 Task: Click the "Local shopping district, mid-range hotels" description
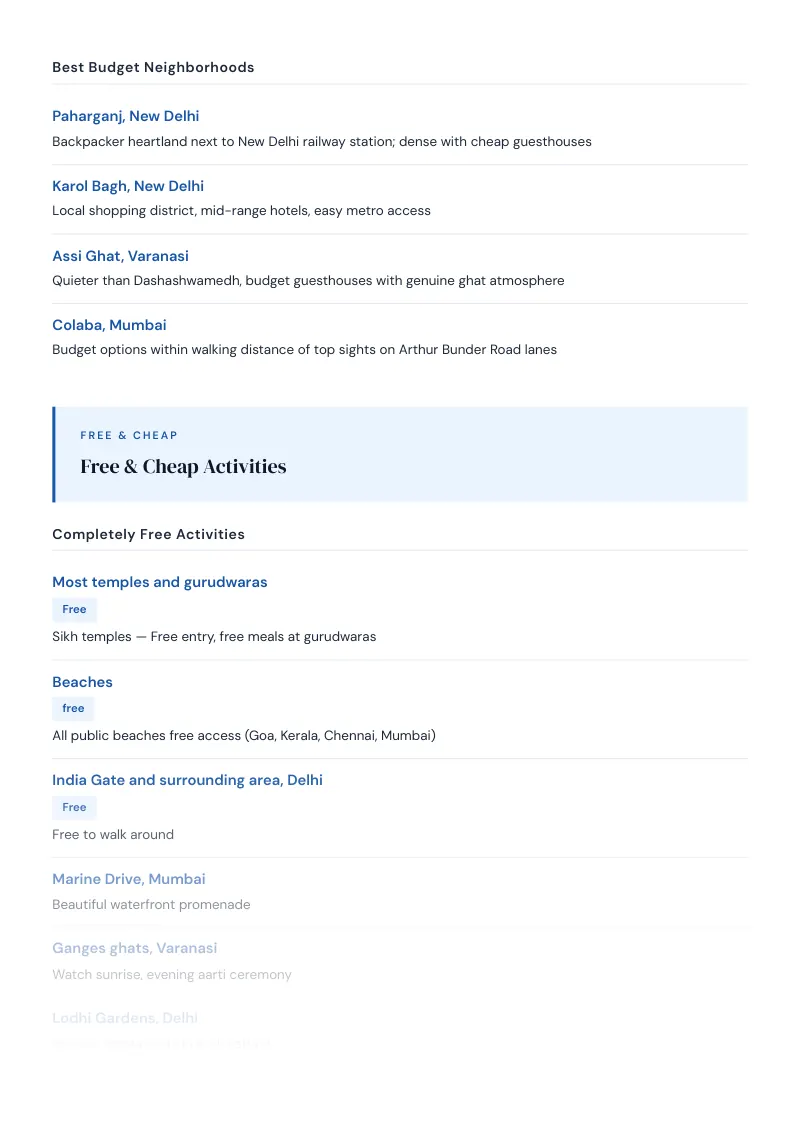[x=241, y=211]
